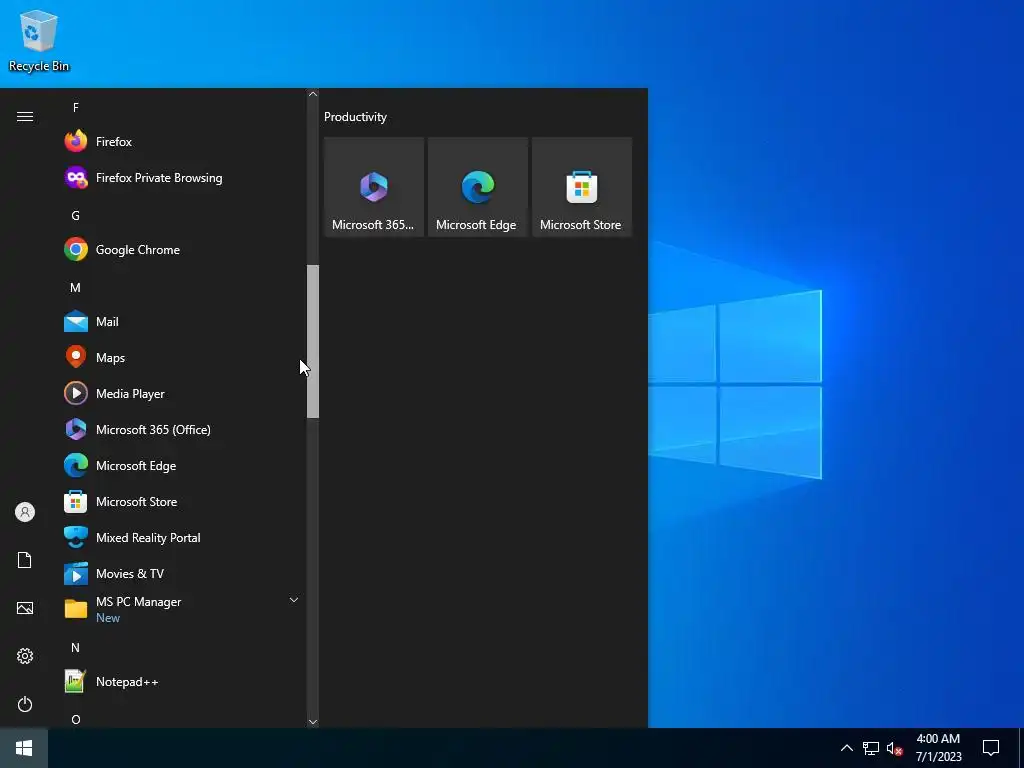Open Pictures from the Start sidebar
This screenshot has height=768, width=1024.
coord(25,608)
